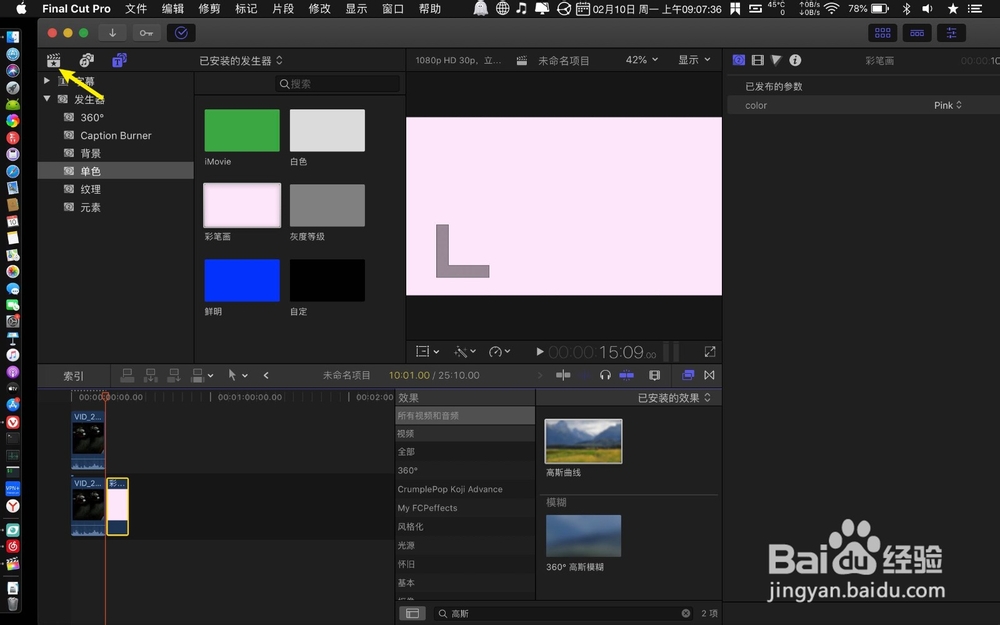Open the 已安装的发生器 popup menu

click(241, 61)
